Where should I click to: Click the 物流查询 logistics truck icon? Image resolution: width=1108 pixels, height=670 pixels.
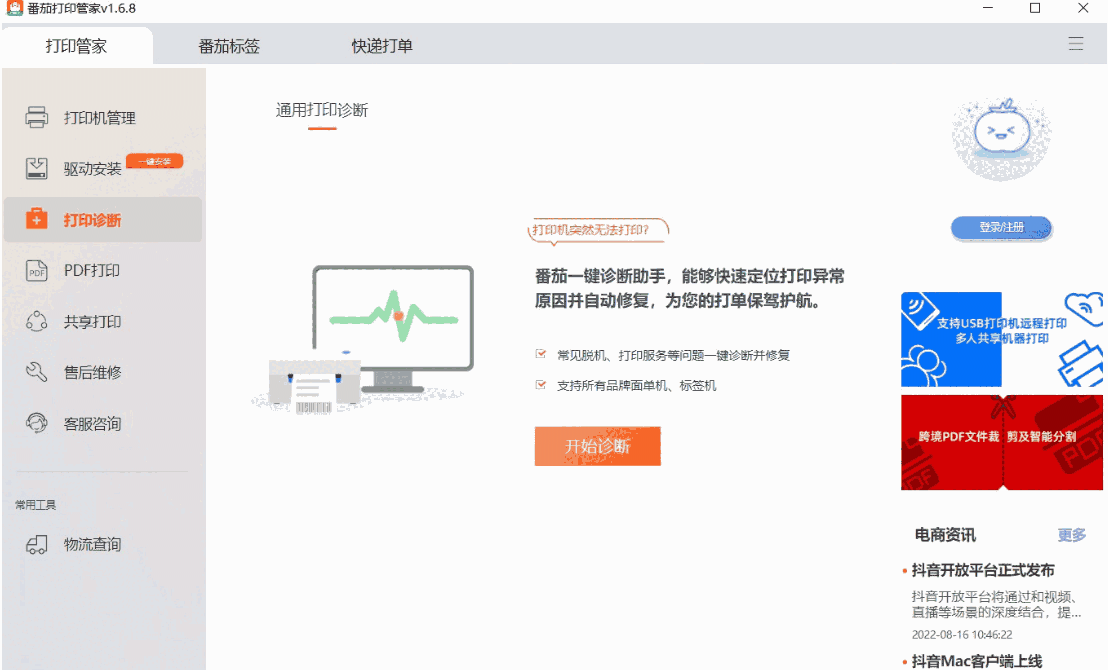pos(37,543)
